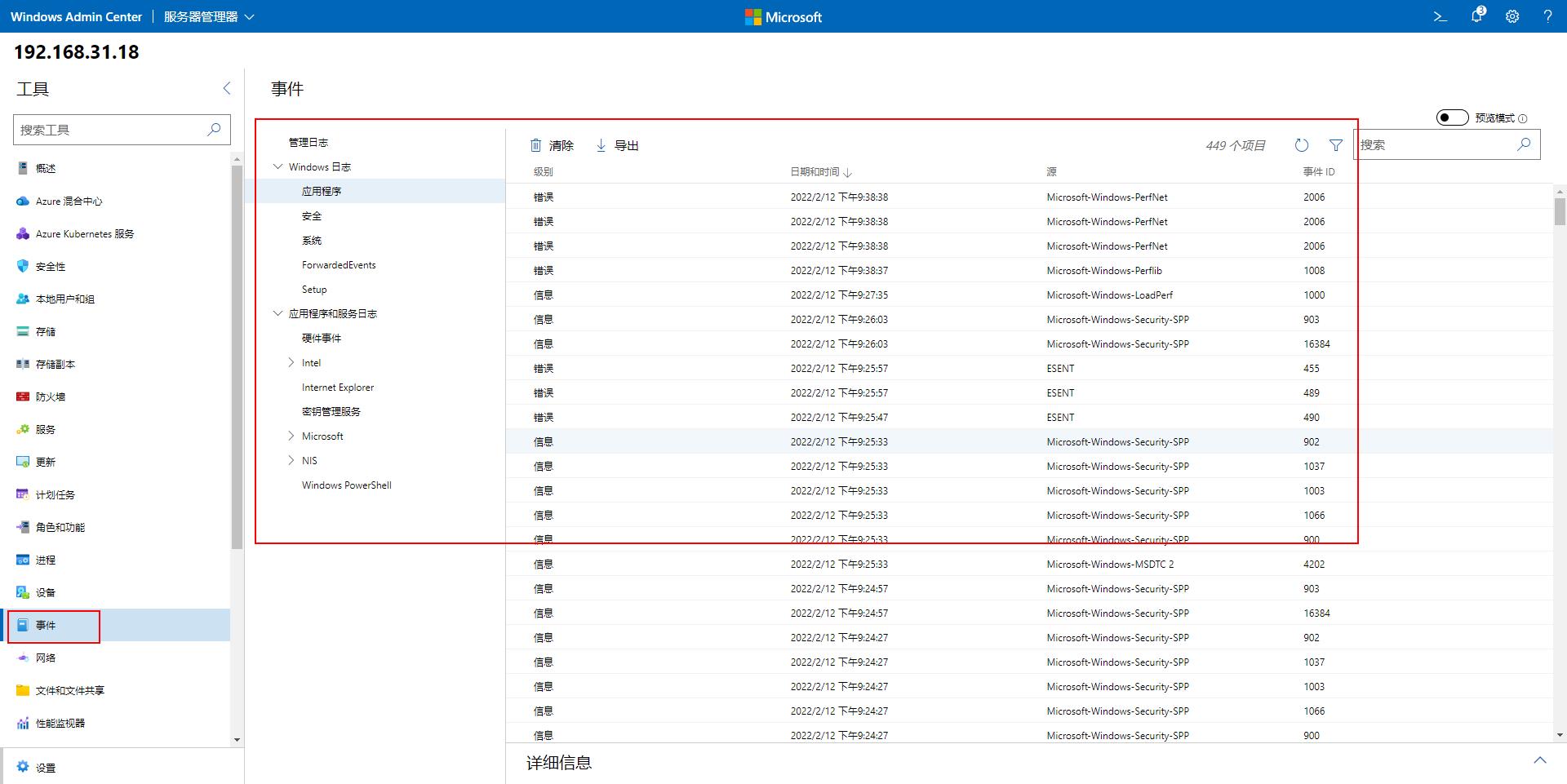Open the 计划任务 scheduled tasks tool

point(115,494)
